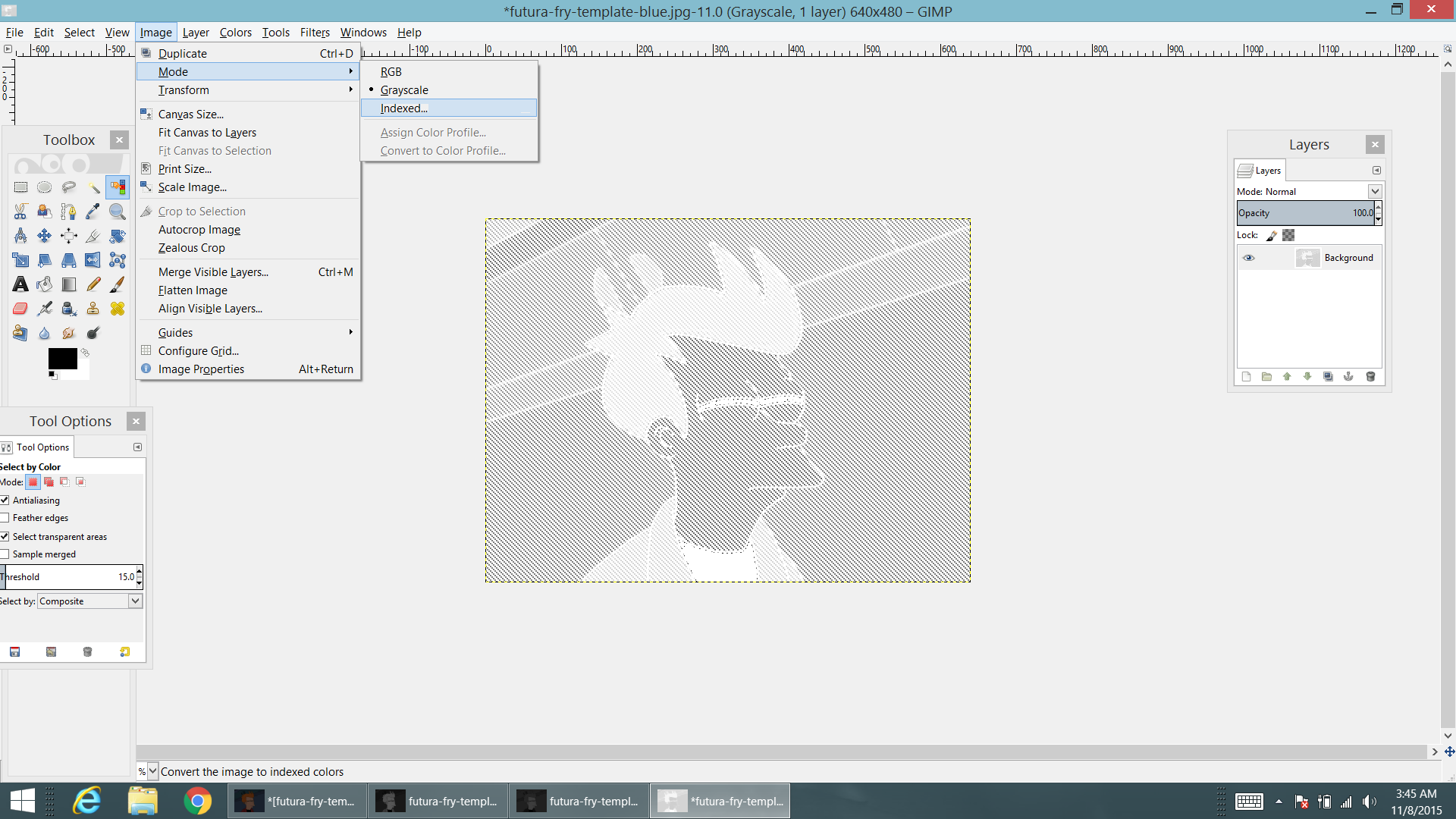This screenshot has height=819, width=1456.
Task: Toggle lock pixels paintbrush icon
Action: coord(1272,235)
